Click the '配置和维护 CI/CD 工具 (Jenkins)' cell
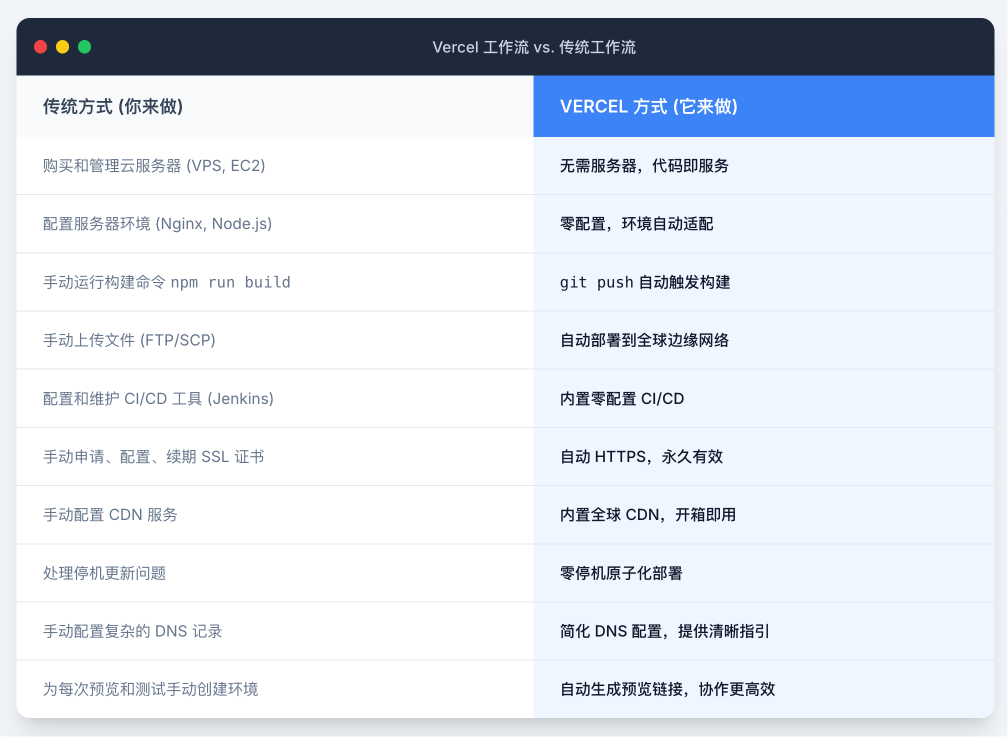Viewport: 1008px width, 737px height. click(158, 398)
